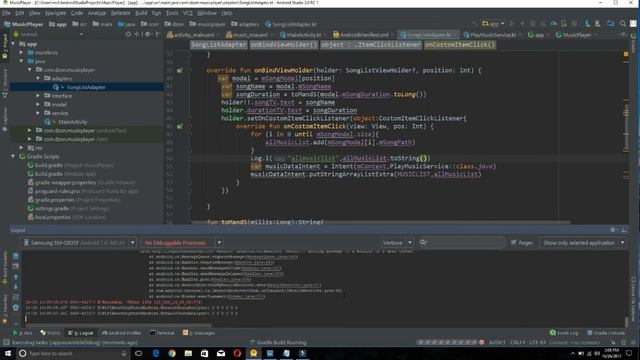Select the SongListAdapter structure breadcrumb
This screenshot has width=640, height=360.
click(219, 44)
